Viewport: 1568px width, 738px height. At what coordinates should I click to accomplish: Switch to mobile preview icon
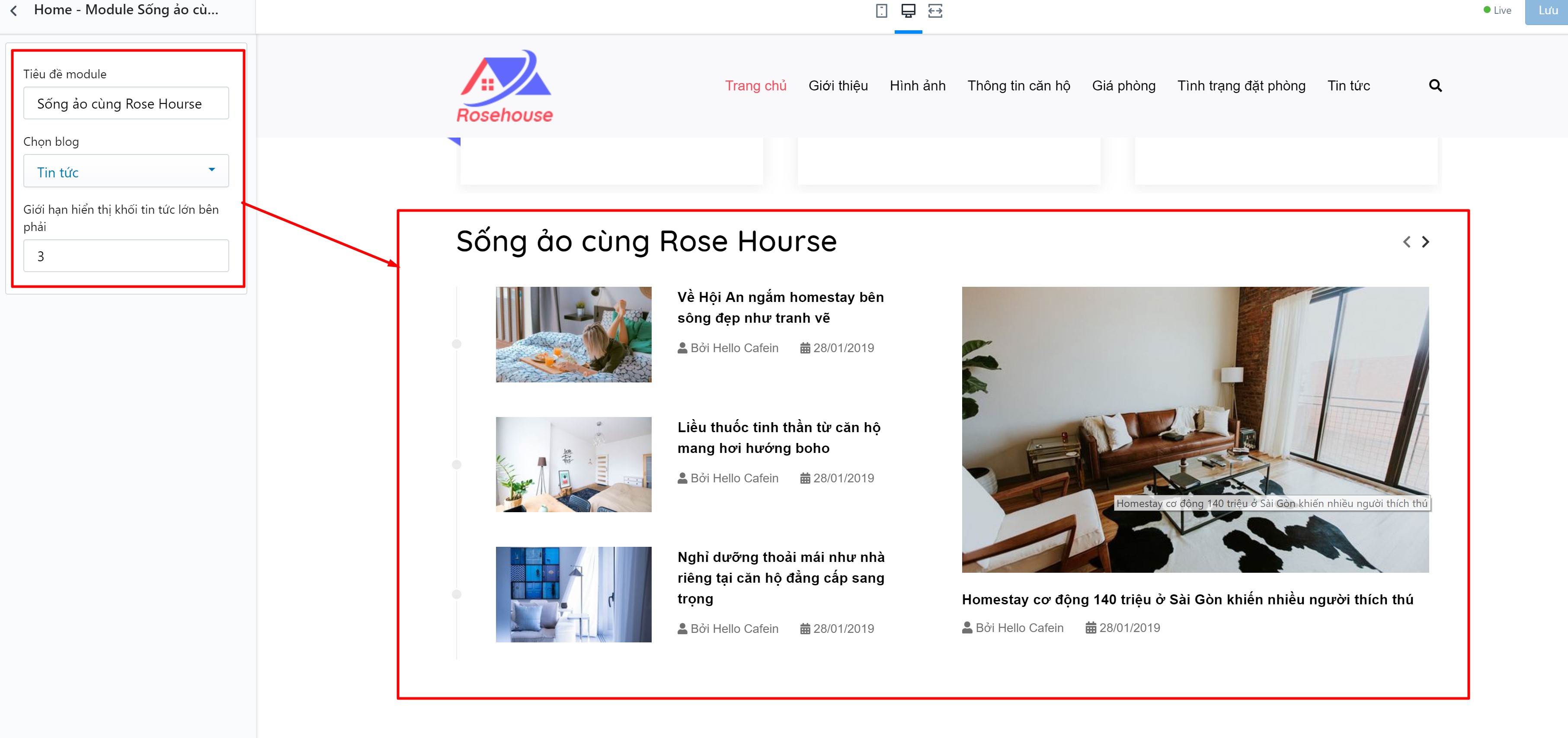(x=881, y=11)
